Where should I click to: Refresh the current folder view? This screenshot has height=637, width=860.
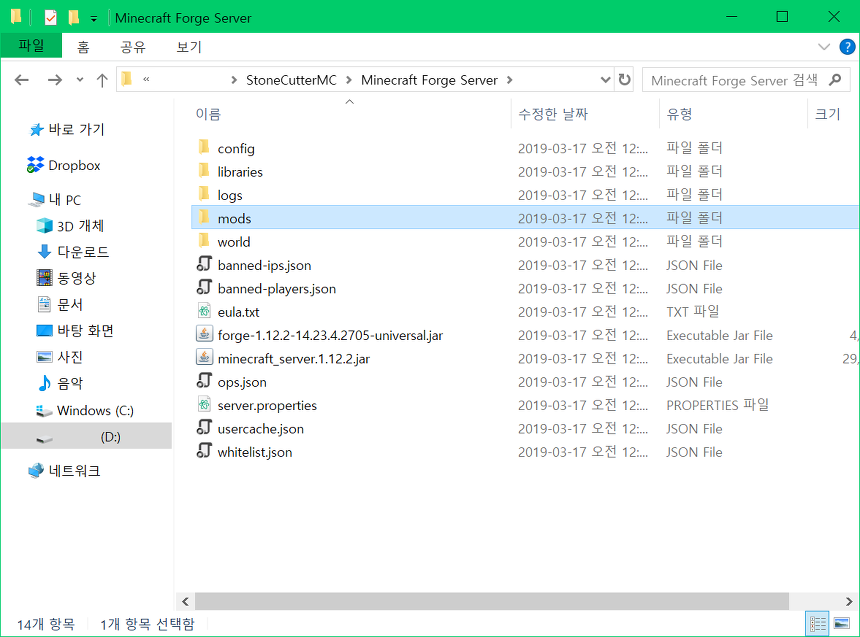point(625,80)
